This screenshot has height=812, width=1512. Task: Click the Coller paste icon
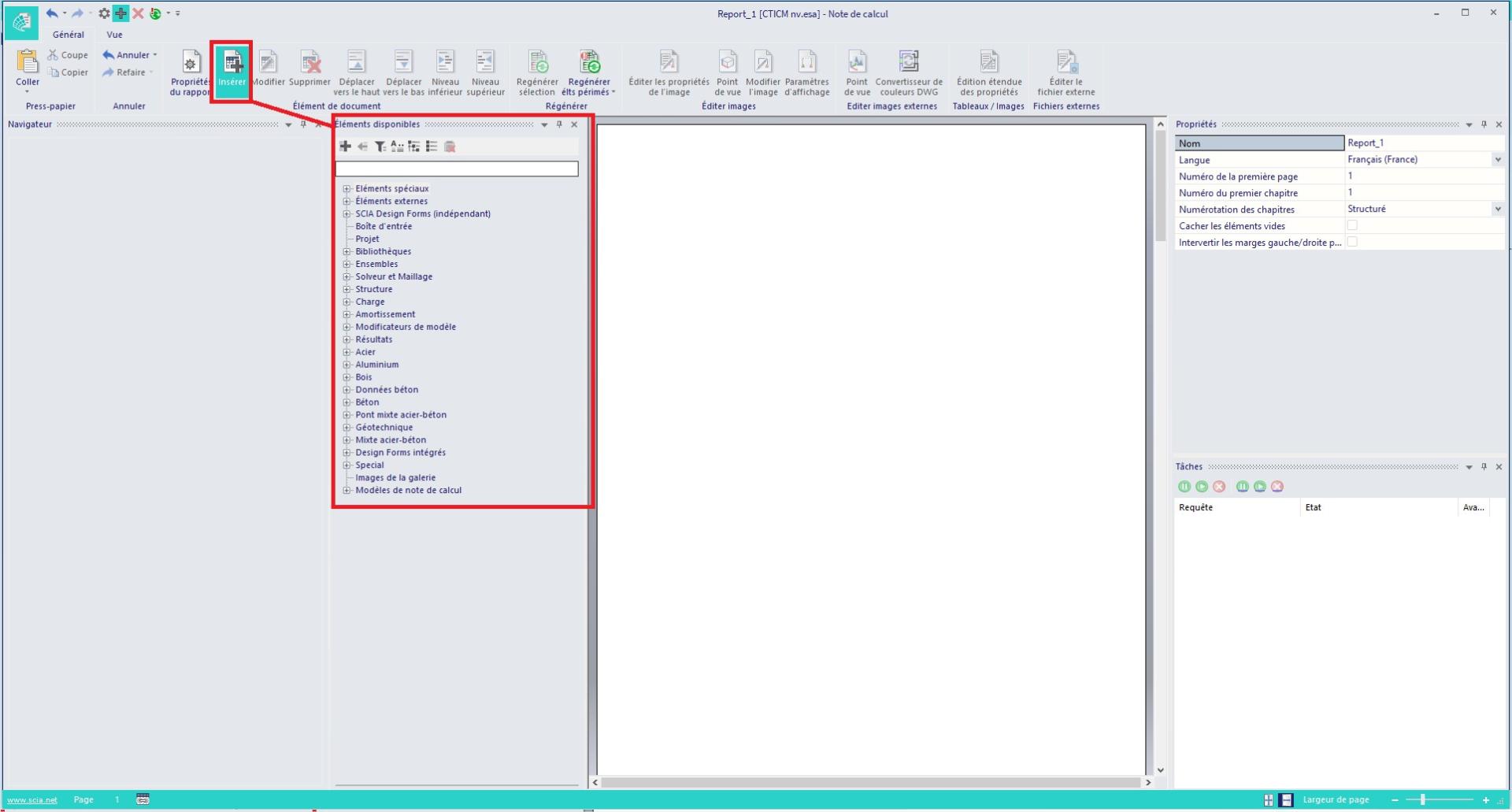click(x=28, y=63)
